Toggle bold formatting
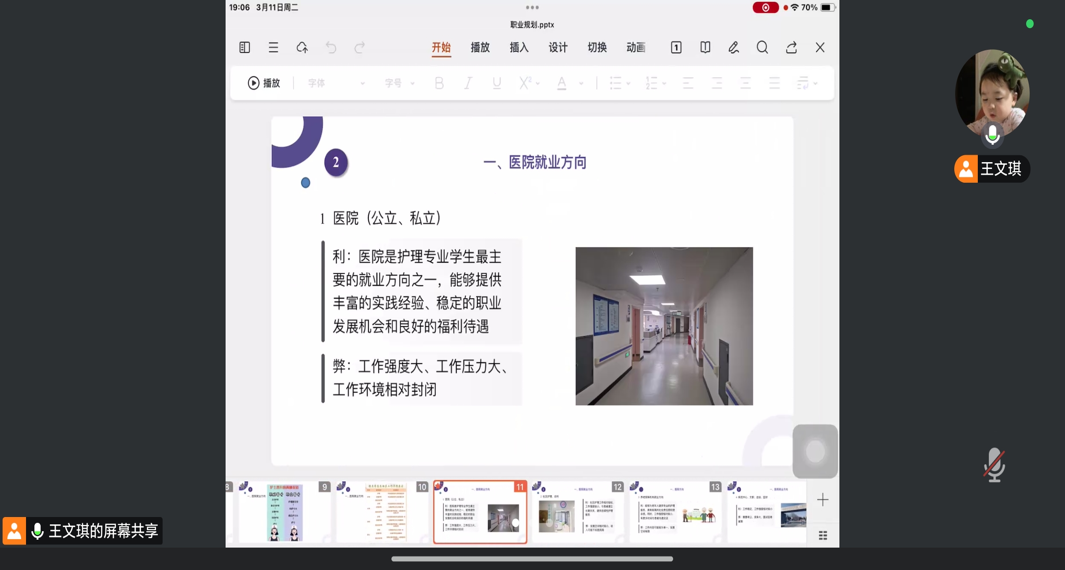 [x=439, y=84]
